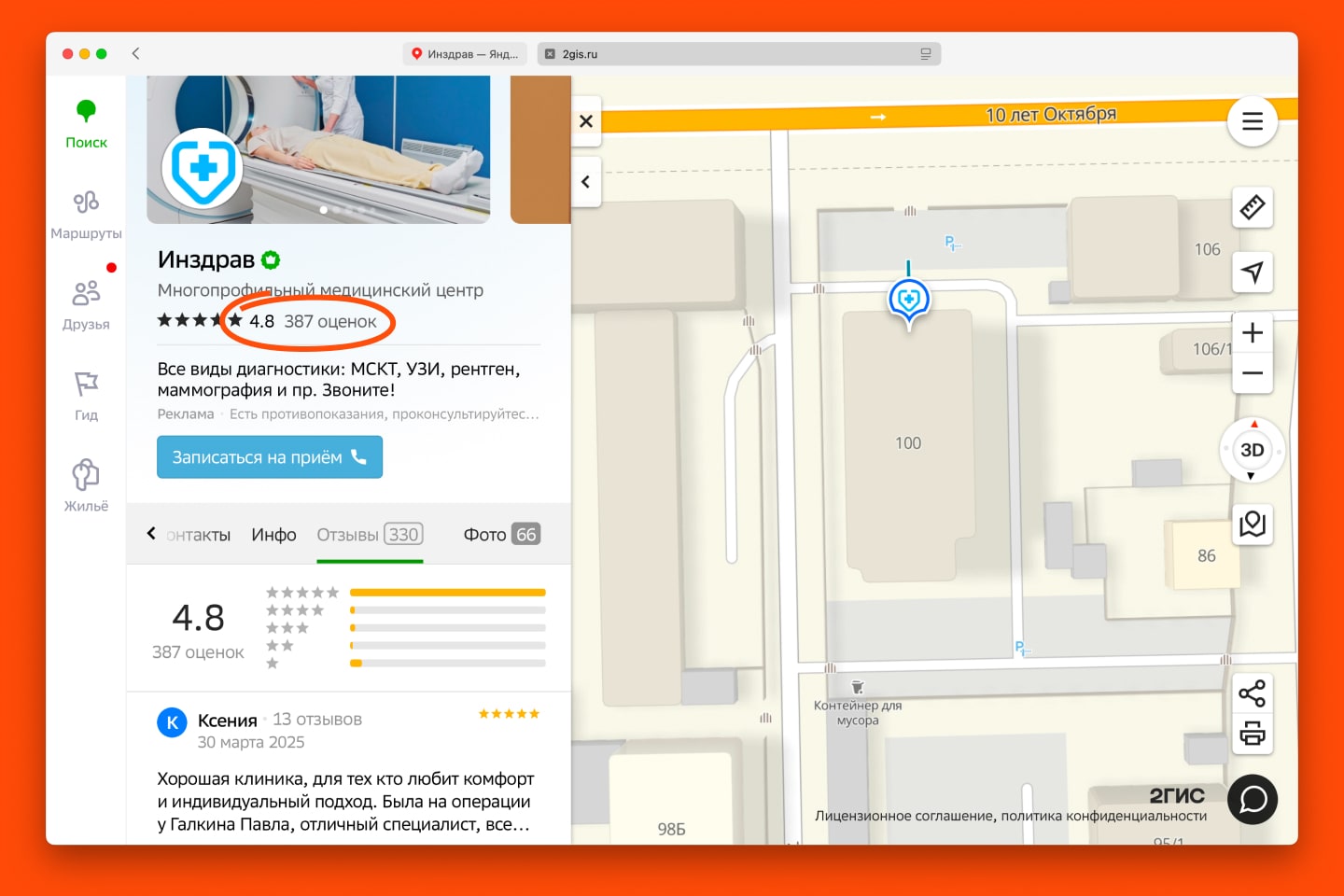
Task: Click the 13 отзывов reviewer count
Action: (x=317, y=720)
